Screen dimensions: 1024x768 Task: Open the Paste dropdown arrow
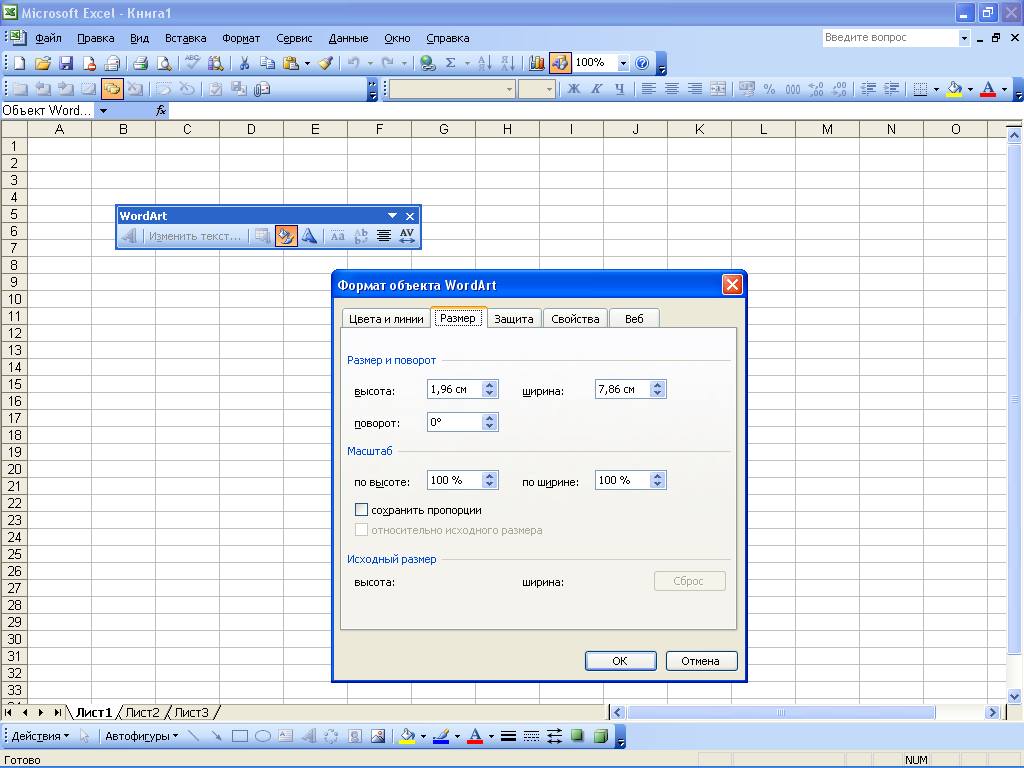(307, 63)
